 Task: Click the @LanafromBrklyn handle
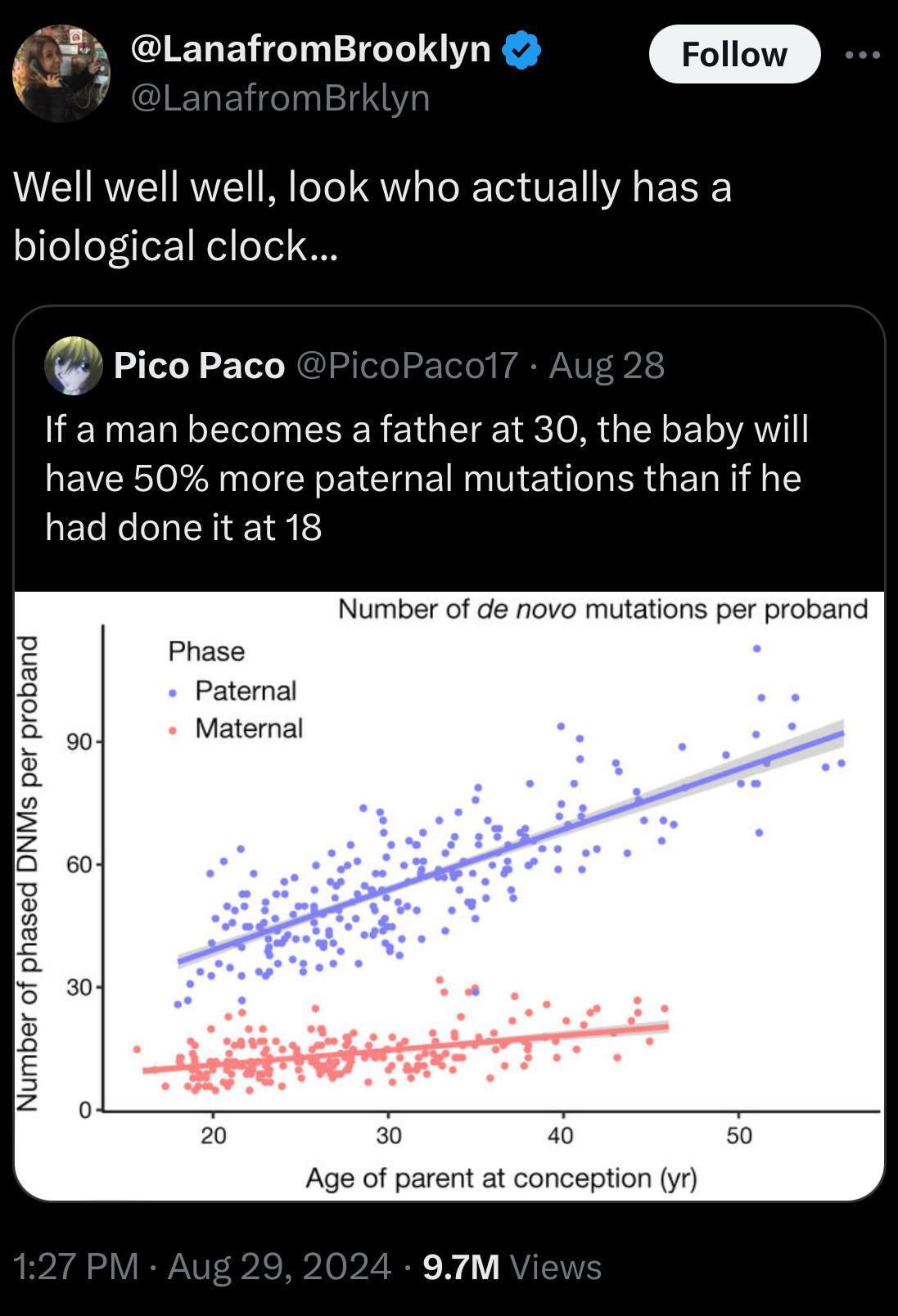pos(280,98)
